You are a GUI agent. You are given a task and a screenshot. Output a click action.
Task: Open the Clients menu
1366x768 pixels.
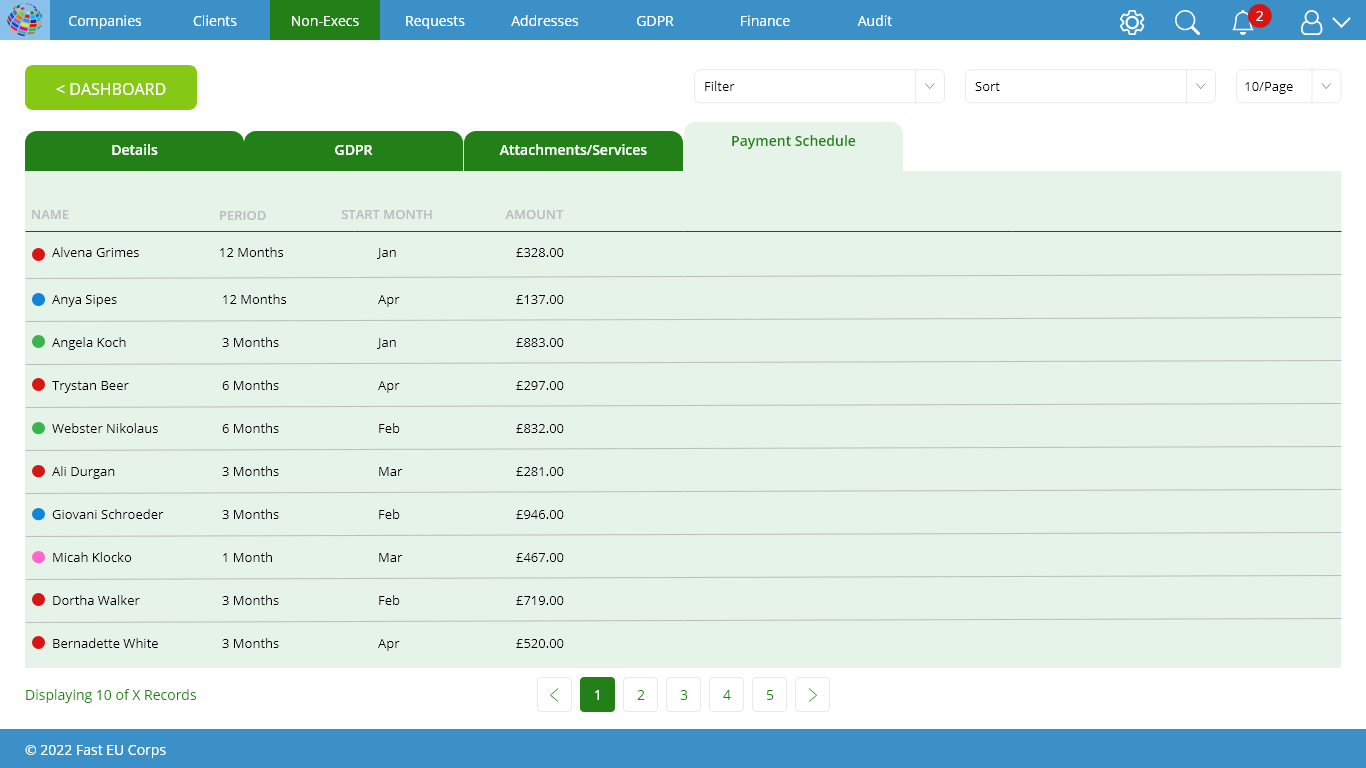point(215,21)
